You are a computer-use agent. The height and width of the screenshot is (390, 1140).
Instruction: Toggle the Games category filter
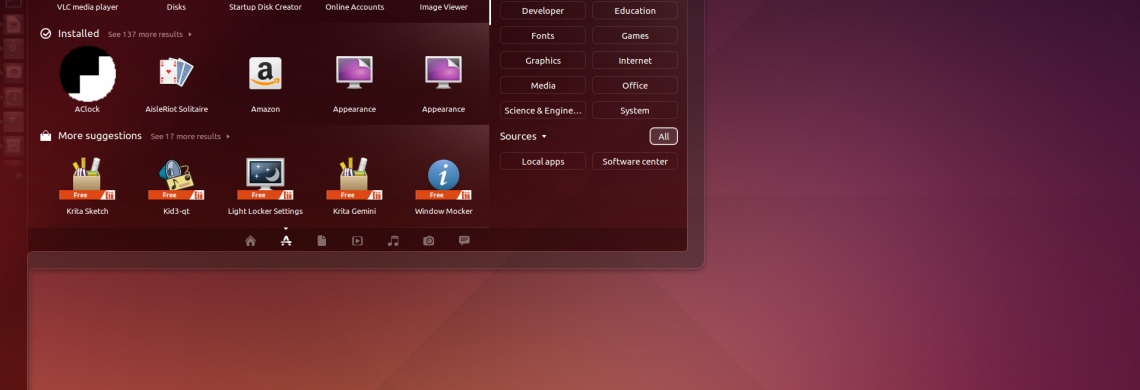coord(635,36)
